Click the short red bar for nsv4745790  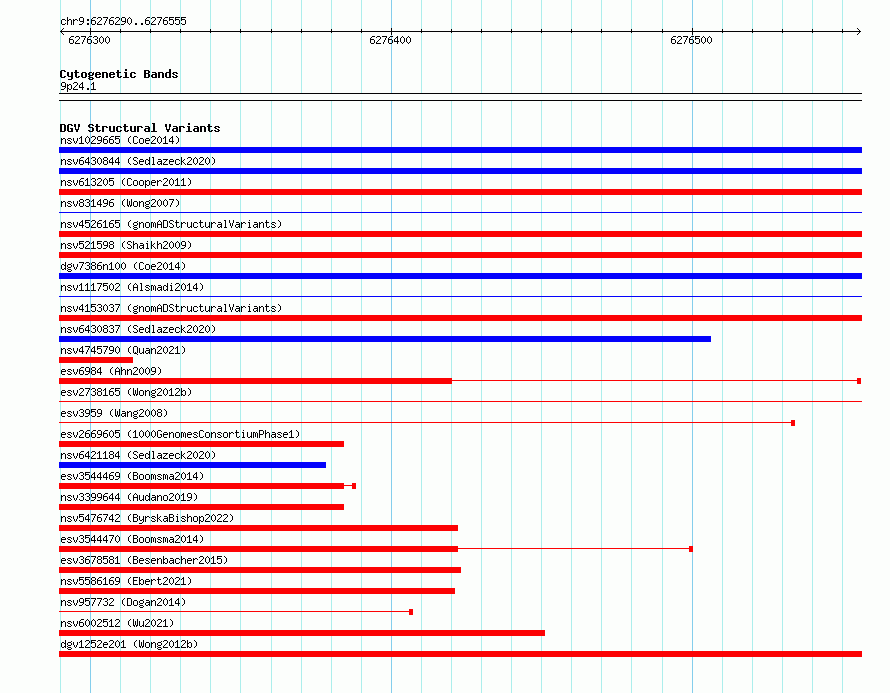[96, 360]
